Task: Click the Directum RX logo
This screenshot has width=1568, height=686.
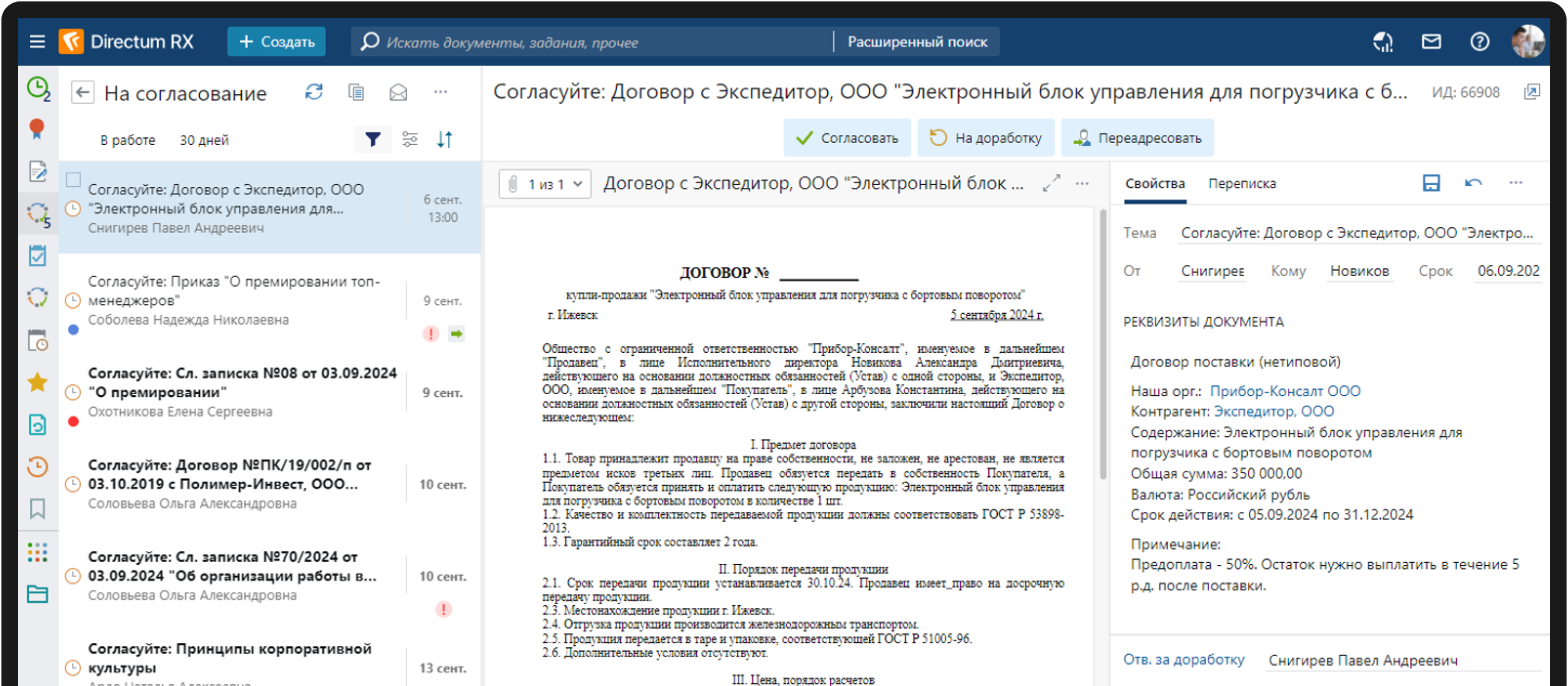Action: (125, 42)
